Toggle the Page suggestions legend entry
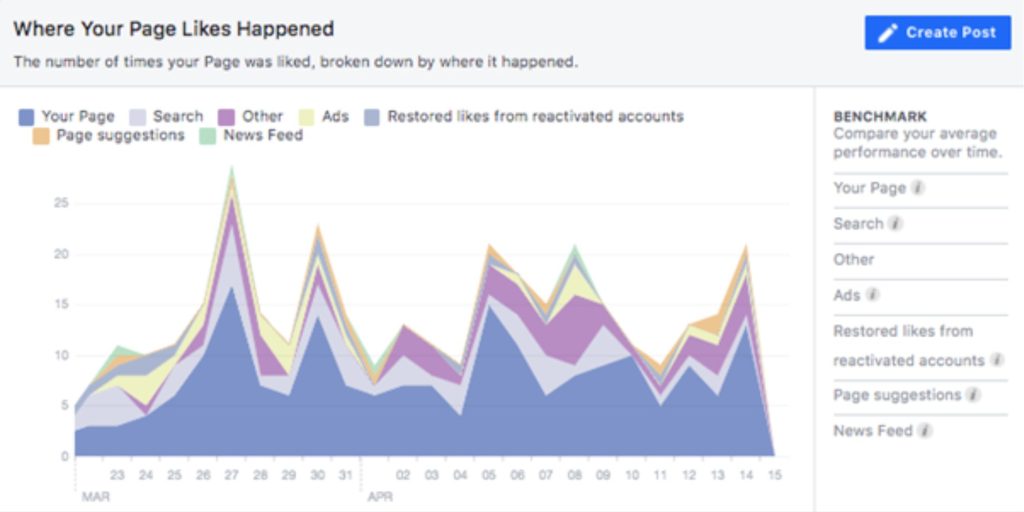 tap(42, 136)
